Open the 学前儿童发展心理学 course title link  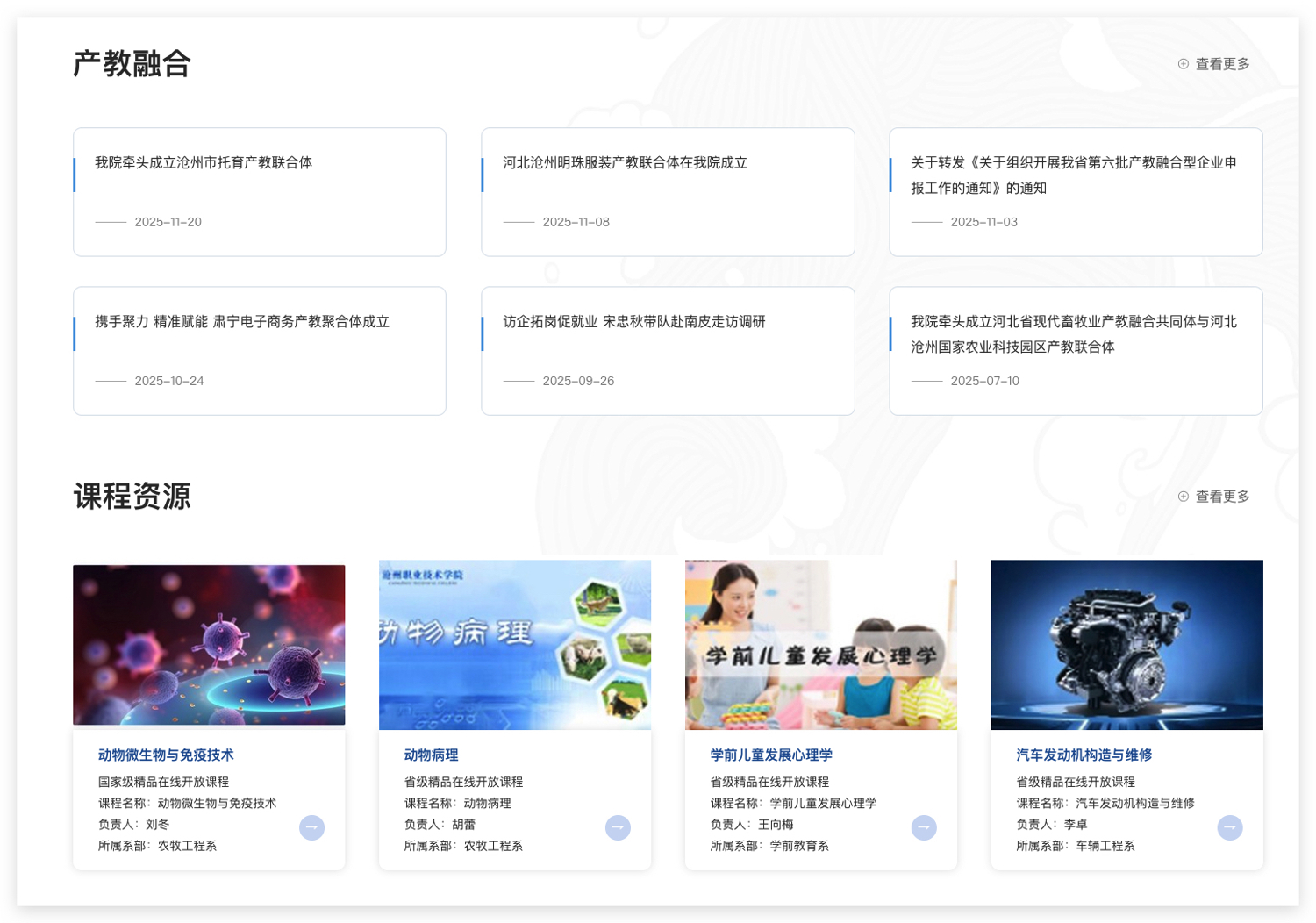[771, 755]
